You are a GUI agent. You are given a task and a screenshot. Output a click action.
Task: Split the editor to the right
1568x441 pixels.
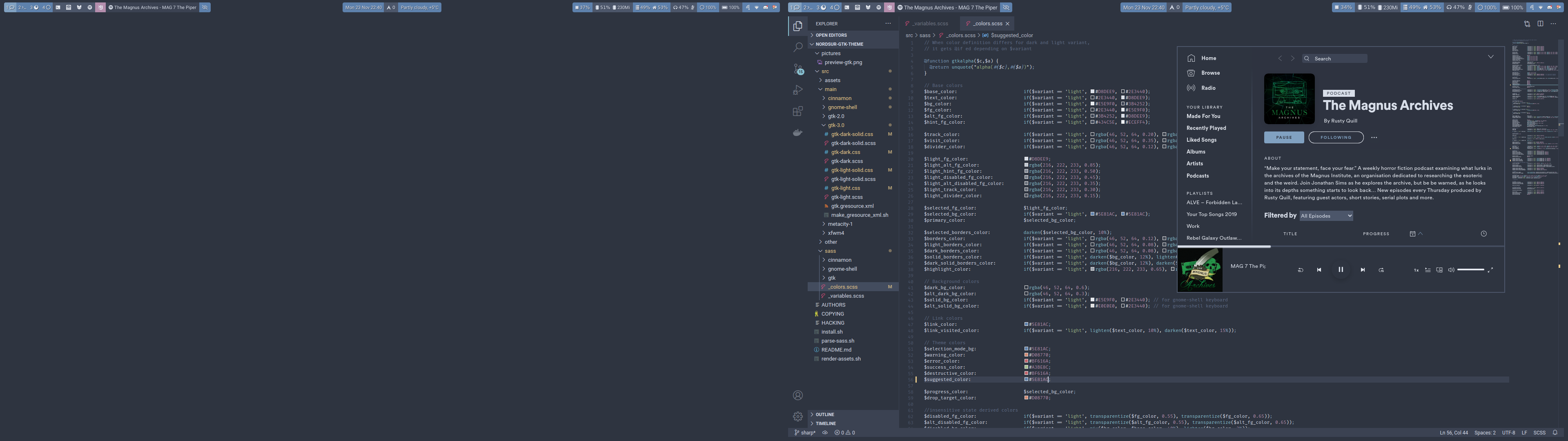click(x=1540, y=24)
